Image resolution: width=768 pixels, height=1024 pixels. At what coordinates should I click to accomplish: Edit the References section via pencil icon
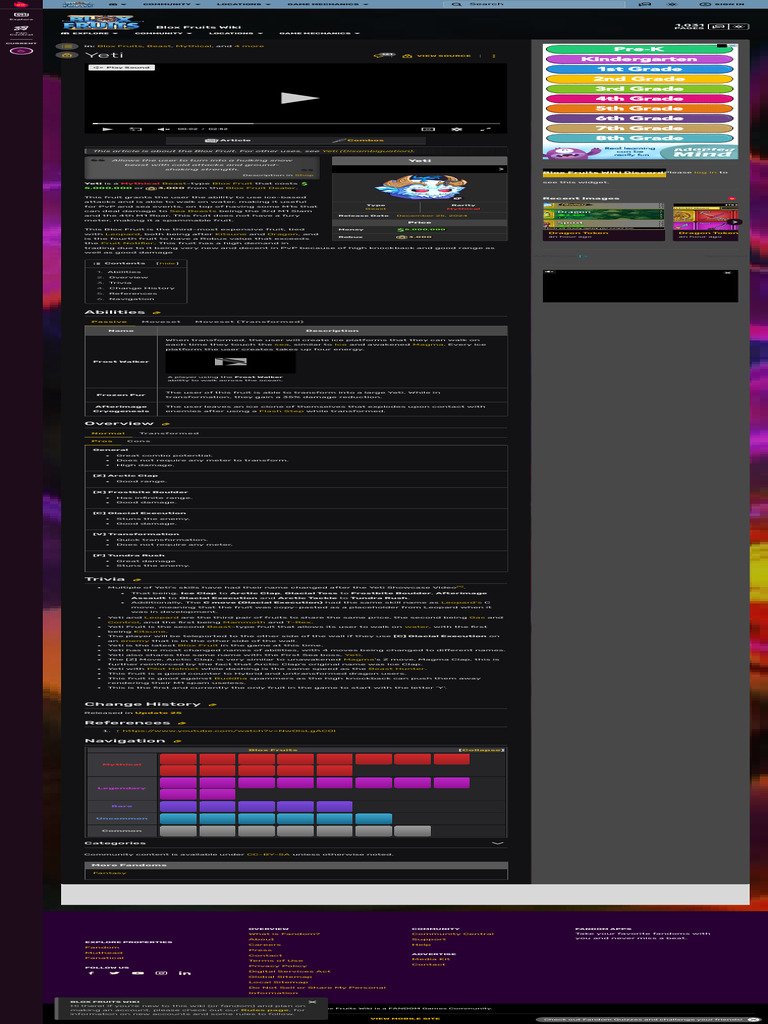[182, 724]
